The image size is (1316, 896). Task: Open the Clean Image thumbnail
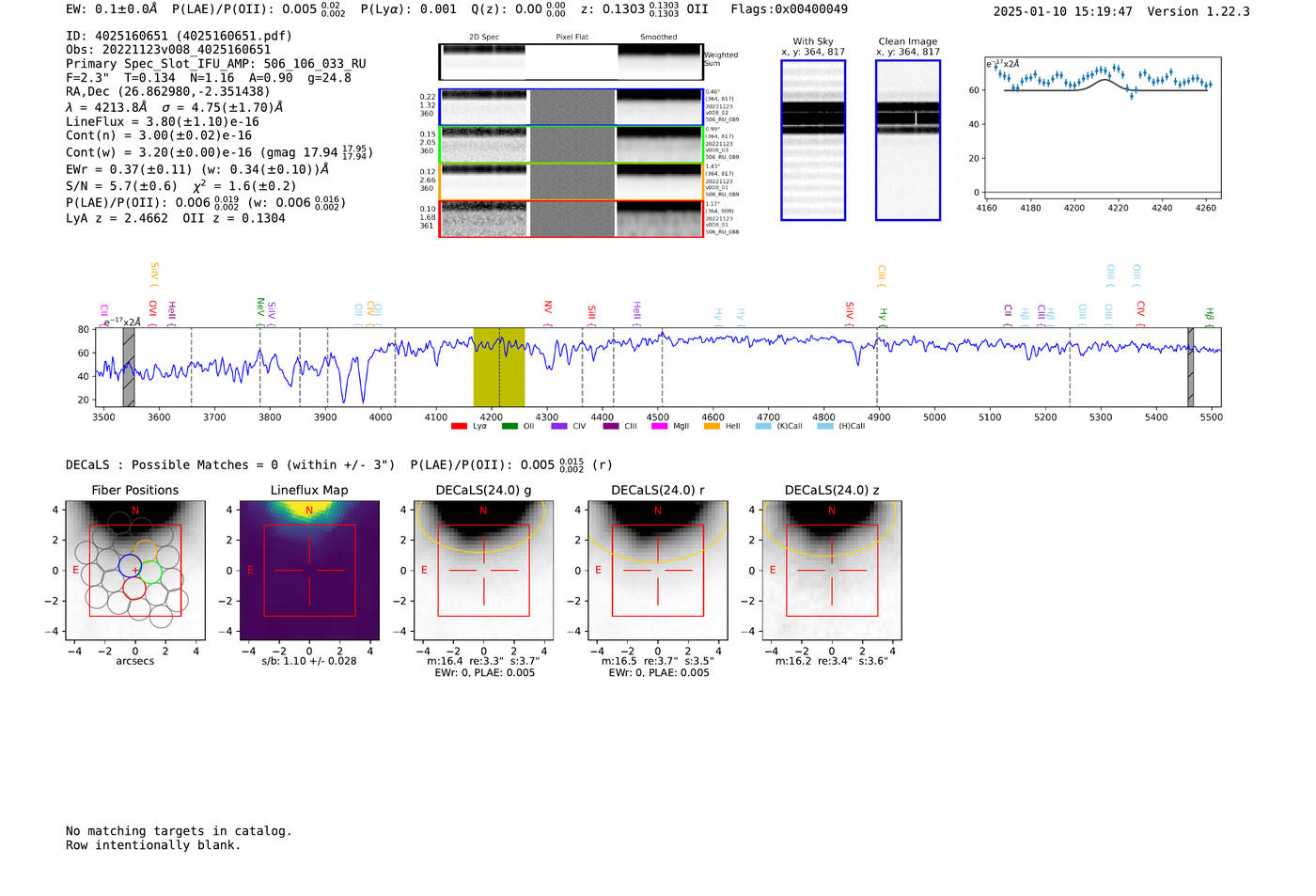tap(907, 140)
